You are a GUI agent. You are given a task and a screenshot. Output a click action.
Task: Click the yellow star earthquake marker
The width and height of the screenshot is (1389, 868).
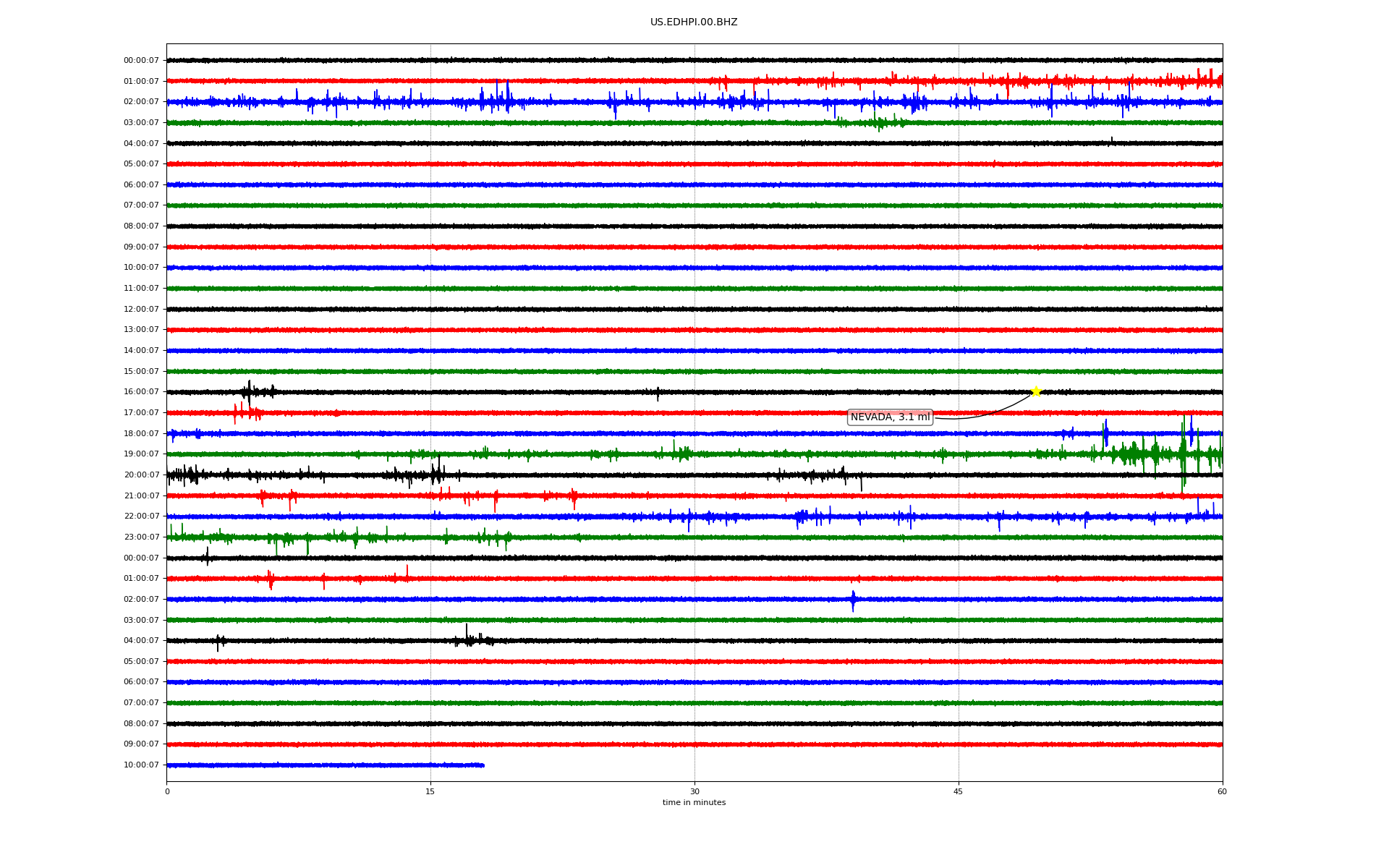(x=1035, y=391)
